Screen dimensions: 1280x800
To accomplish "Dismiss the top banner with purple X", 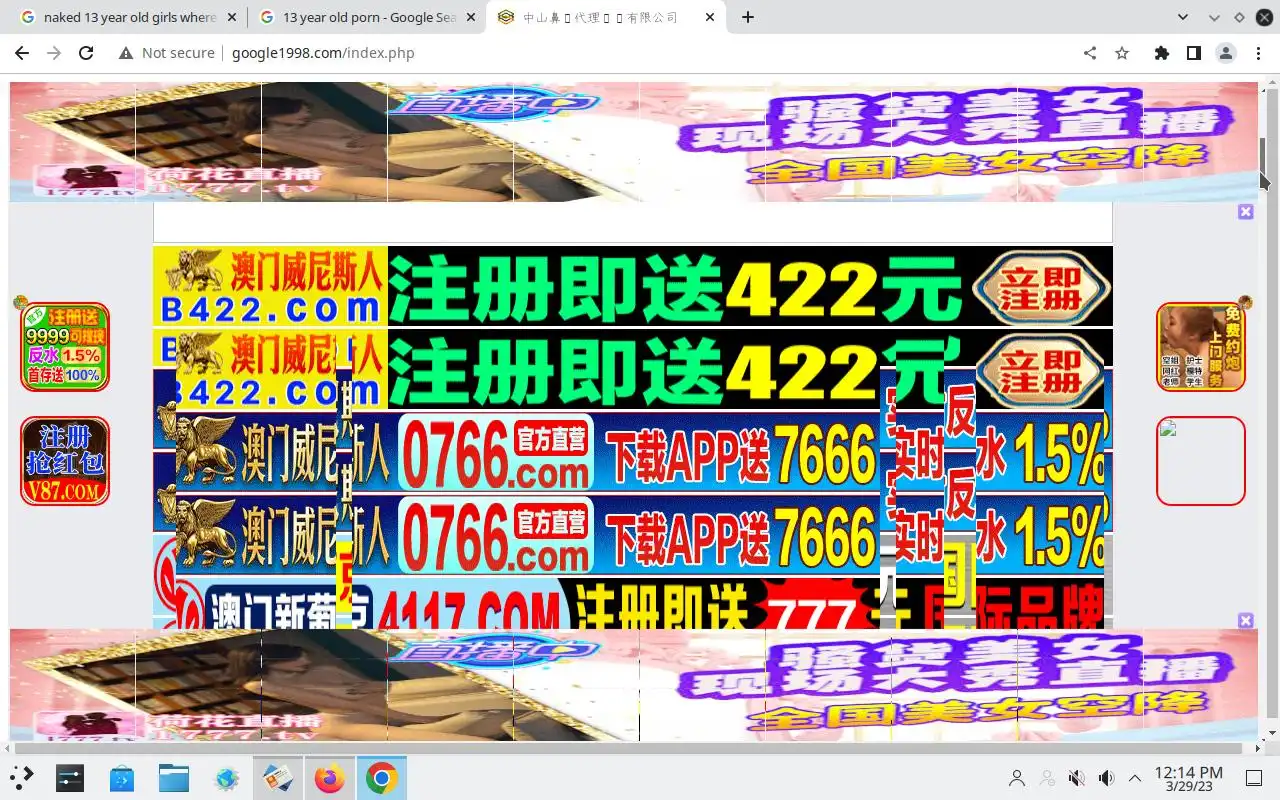I will pyautogui.click(x=1246, y=212).
